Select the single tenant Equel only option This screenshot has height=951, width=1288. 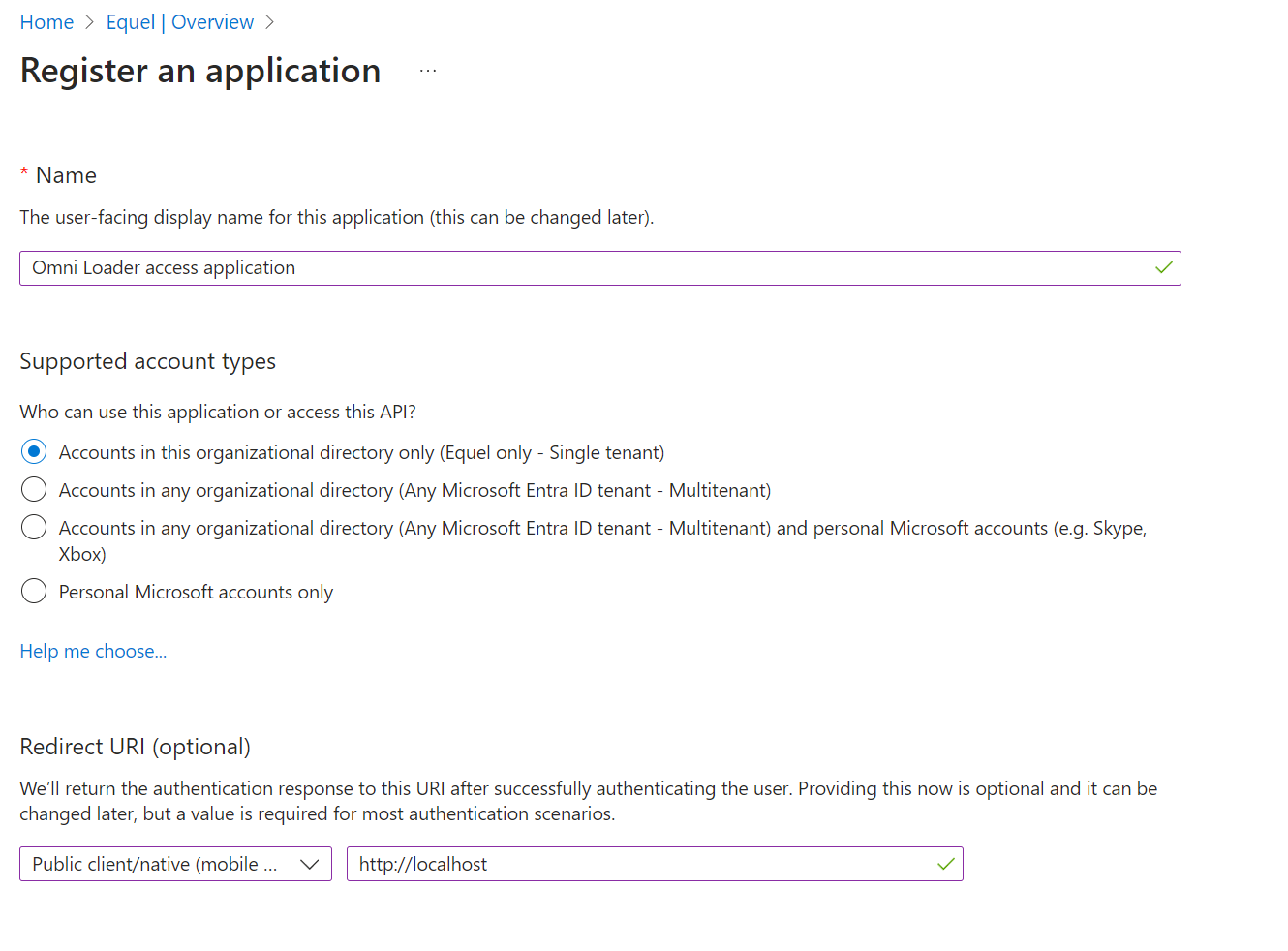click(x=34, y=452)
